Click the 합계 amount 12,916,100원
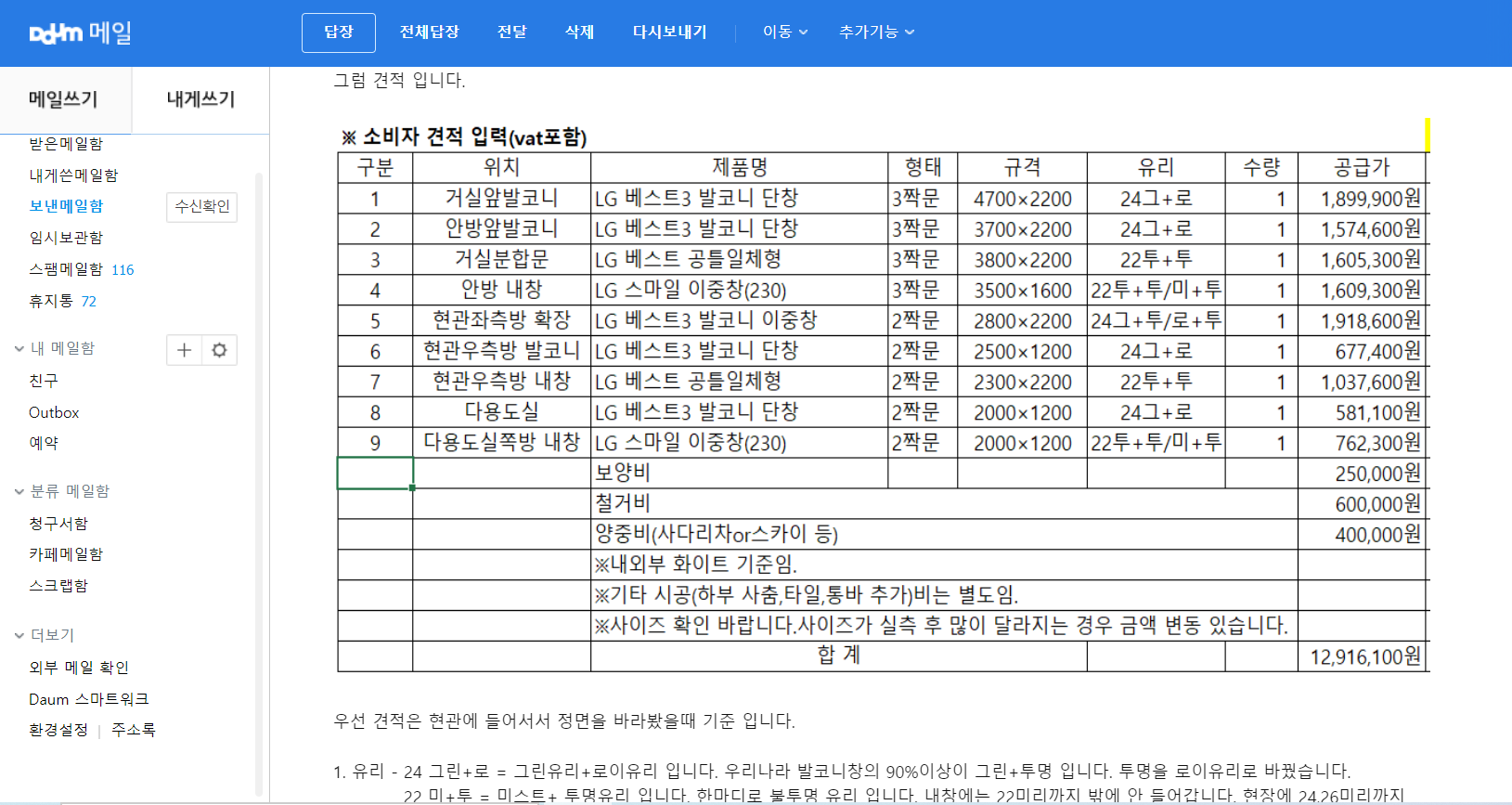 coord(1364,656)
